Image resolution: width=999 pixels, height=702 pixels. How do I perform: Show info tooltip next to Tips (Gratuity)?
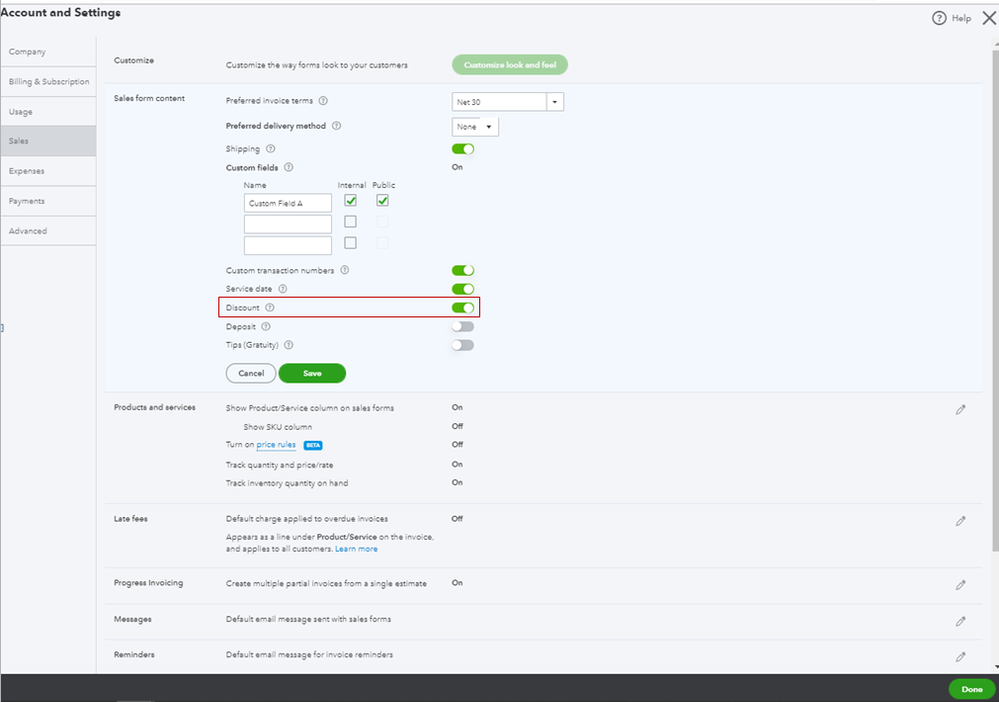[289, 345]
